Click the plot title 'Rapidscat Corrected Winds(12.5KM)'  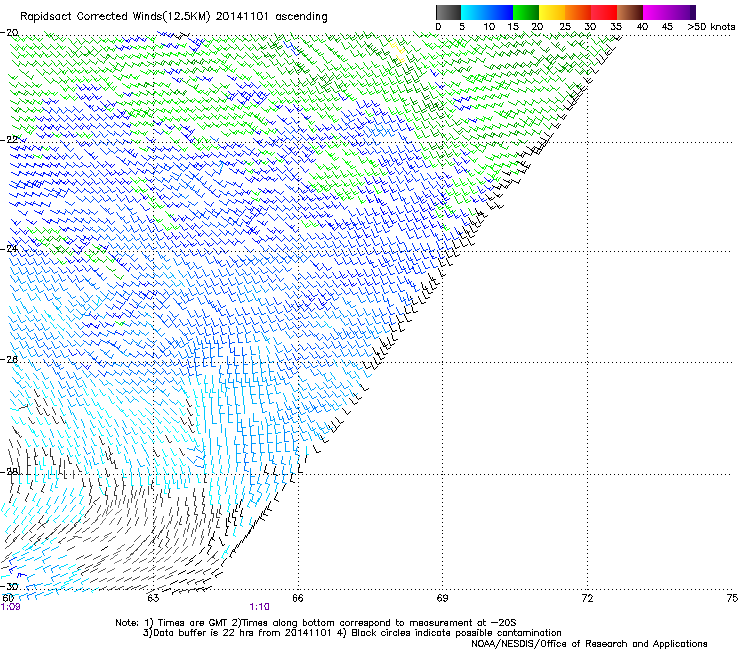coord(115,17)
